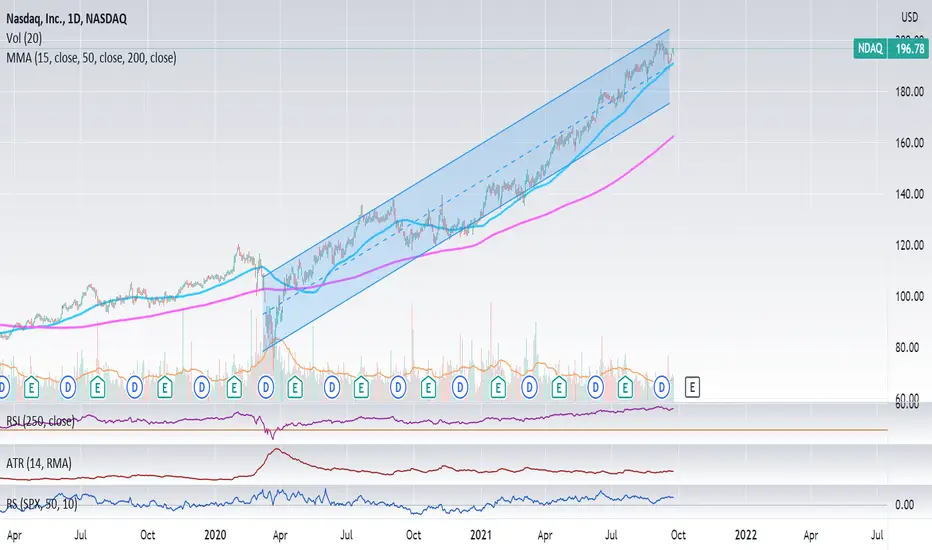Screen dimensions: 932x550
Task: Click the gray upcoming earnings E marker
Action: (x=692, y=387)
